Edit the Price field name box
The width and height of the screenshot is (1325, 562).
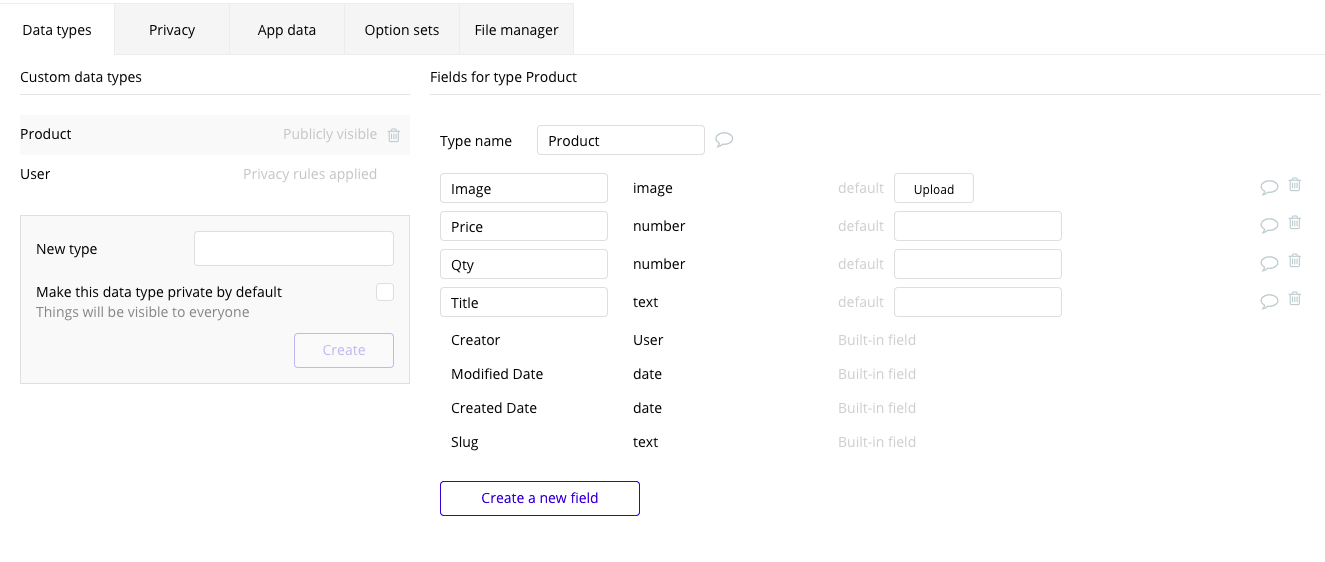(524, 226)
